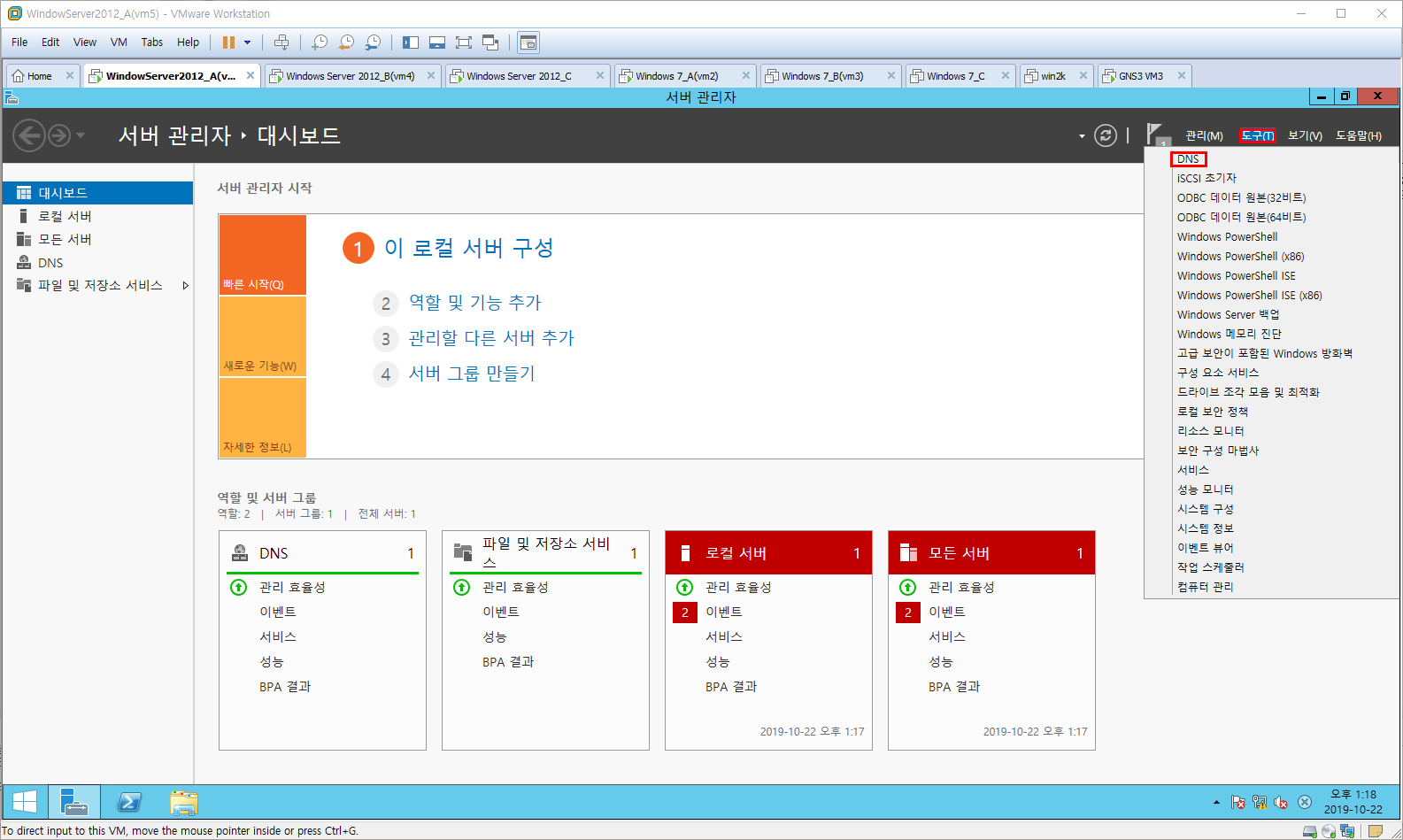Close the Windows 7_C tab
Viewport: 1403px width, 840px height.
(1005, 76)
